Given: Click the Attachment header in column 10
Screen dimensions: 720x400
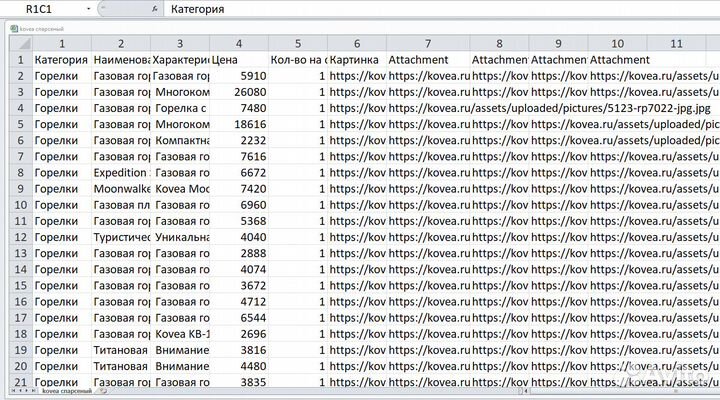Looking at the screenshot, I should tap(618, 60).
